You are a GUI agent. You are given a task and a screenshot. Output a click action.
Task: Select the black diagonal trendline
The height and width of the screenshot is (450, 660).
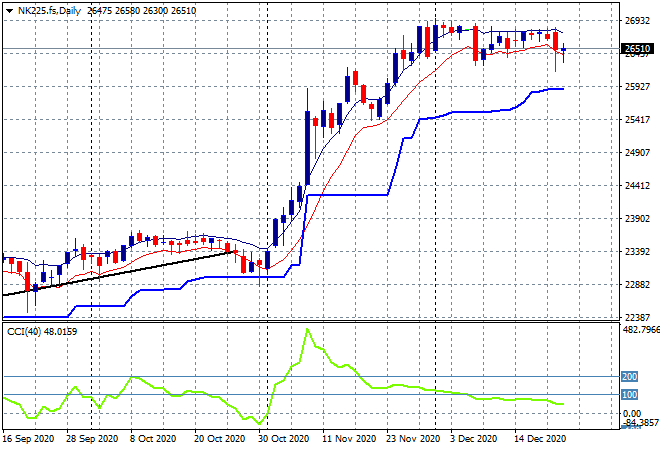[118, 274]
